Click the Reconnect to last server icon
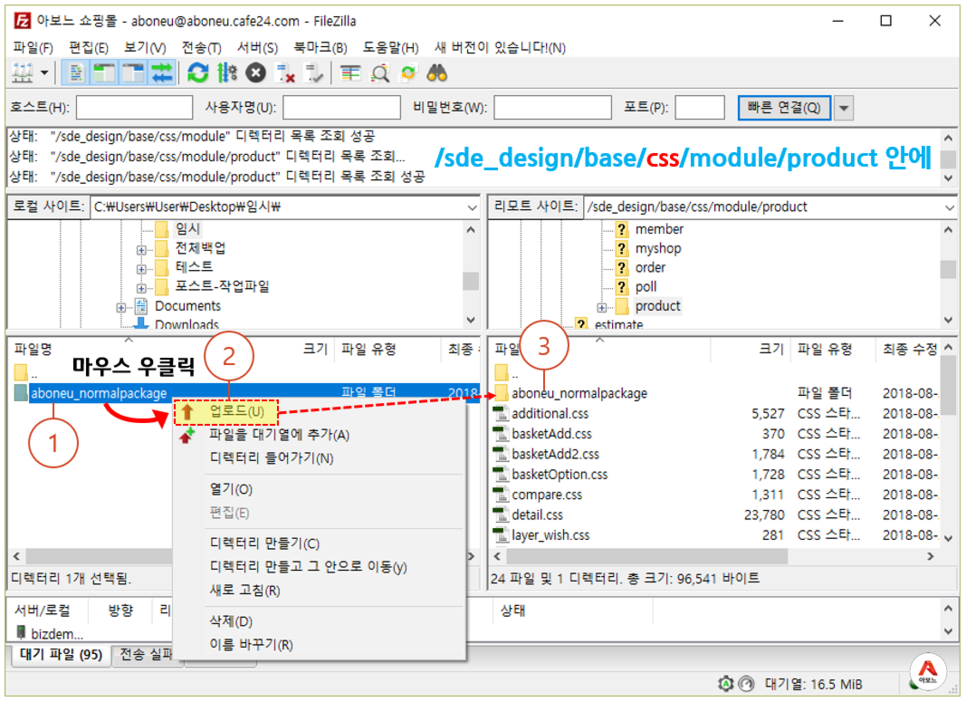This screenshot has height=702, width=966. 314,73
